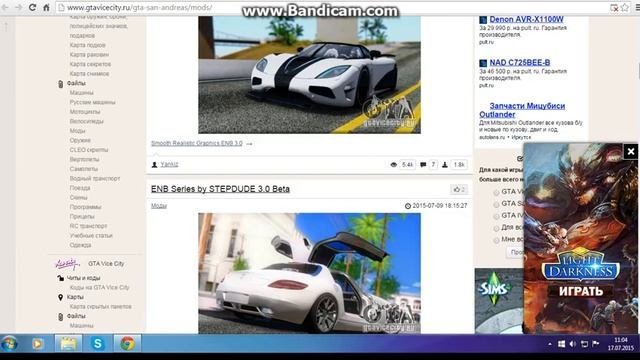Select the first poll option GTA V...
Screen dimensions: 640x360
click(x=496, y=192)
